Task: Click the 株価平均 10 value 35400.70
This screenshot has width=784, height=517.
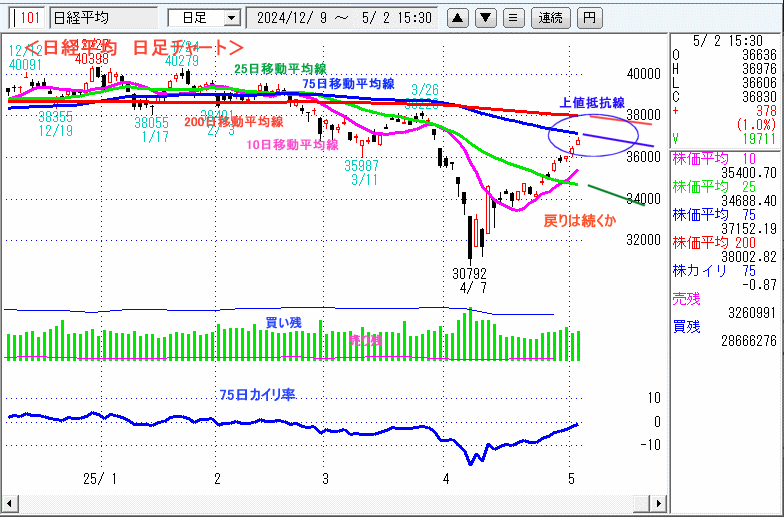Action: point(748,173)
